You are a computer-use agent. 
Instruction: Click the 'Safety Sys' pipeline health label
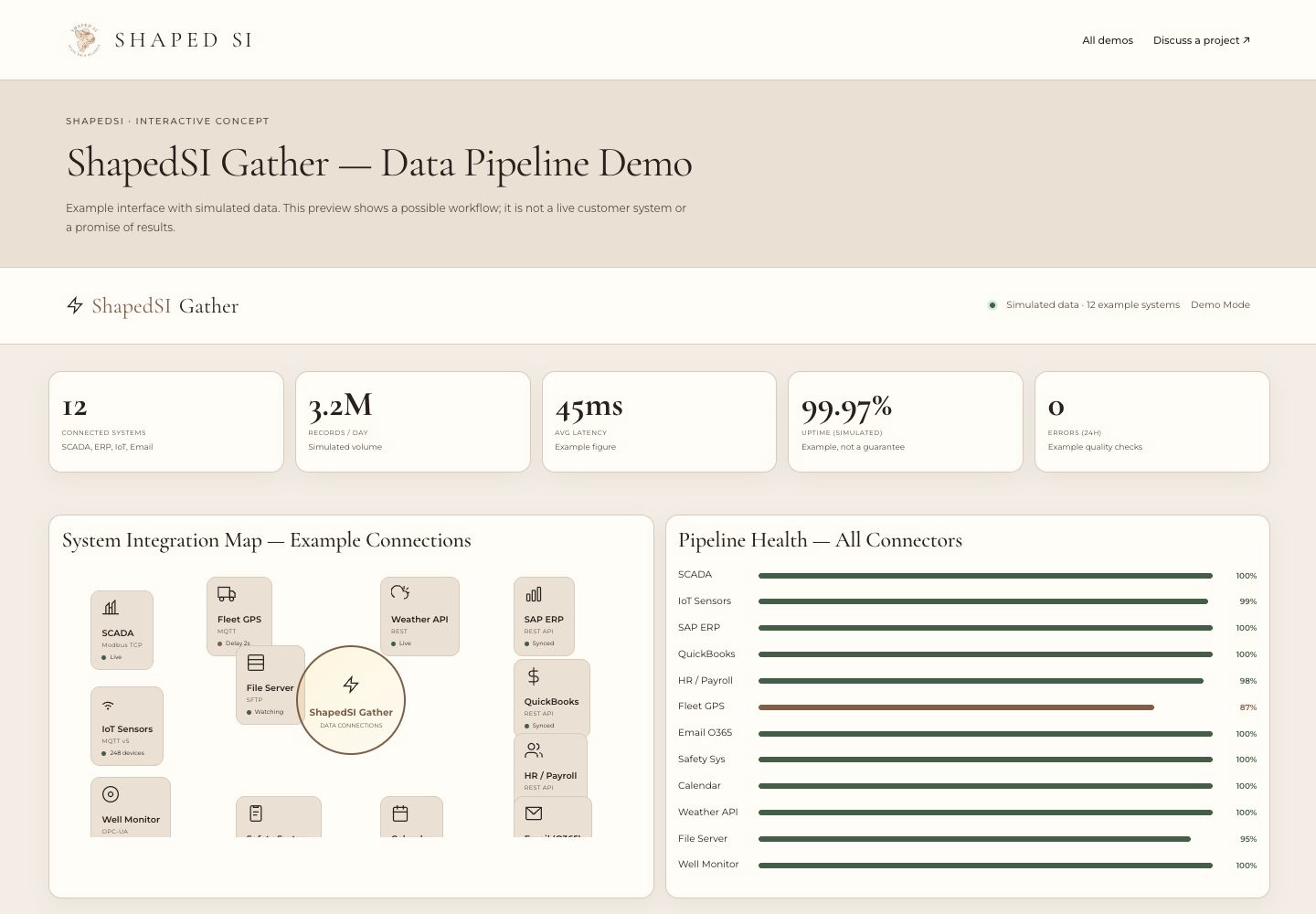(x=701, y=760)
